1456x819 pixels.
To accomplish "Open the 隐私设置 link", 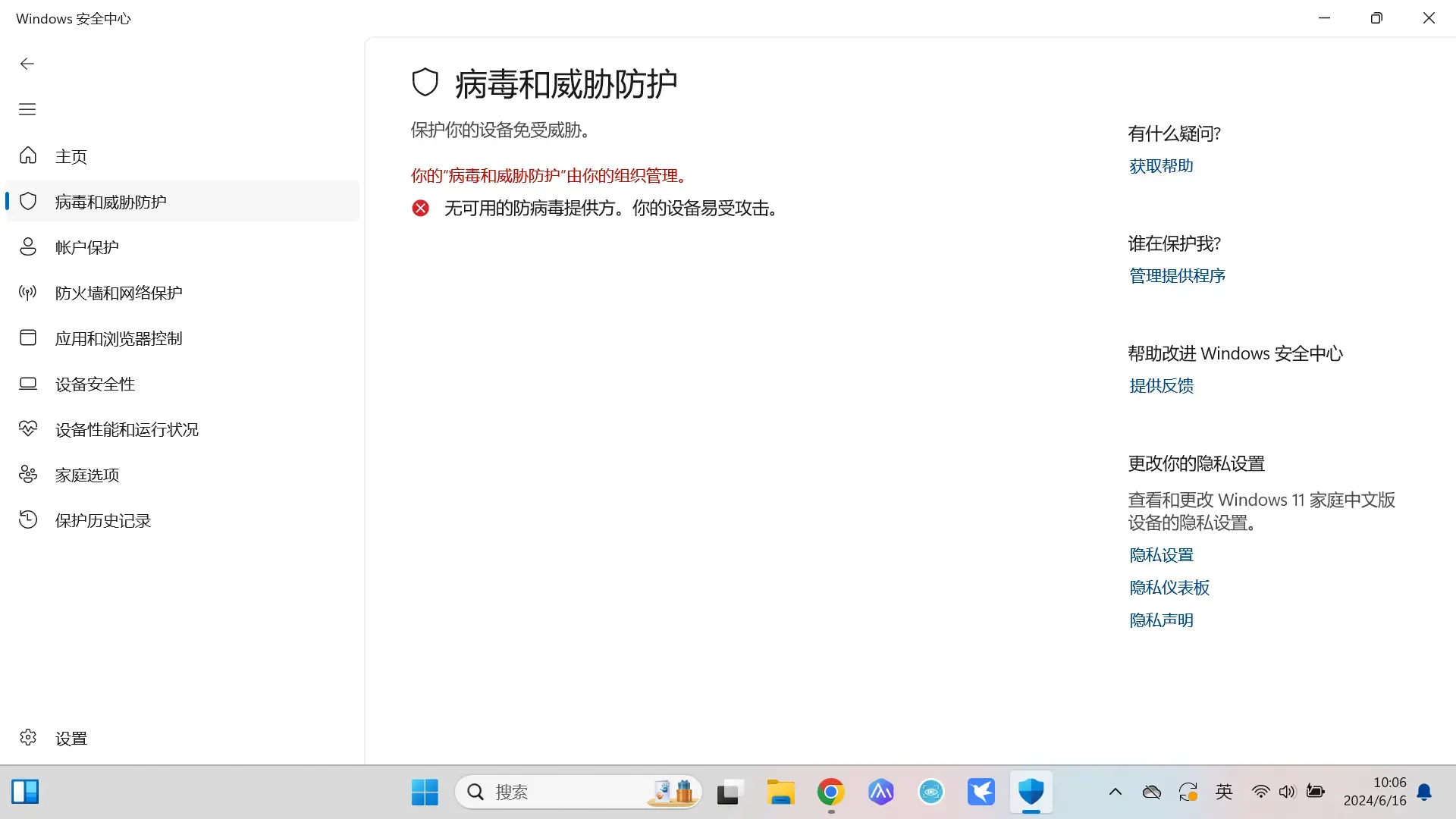I will click(1161, 555).
